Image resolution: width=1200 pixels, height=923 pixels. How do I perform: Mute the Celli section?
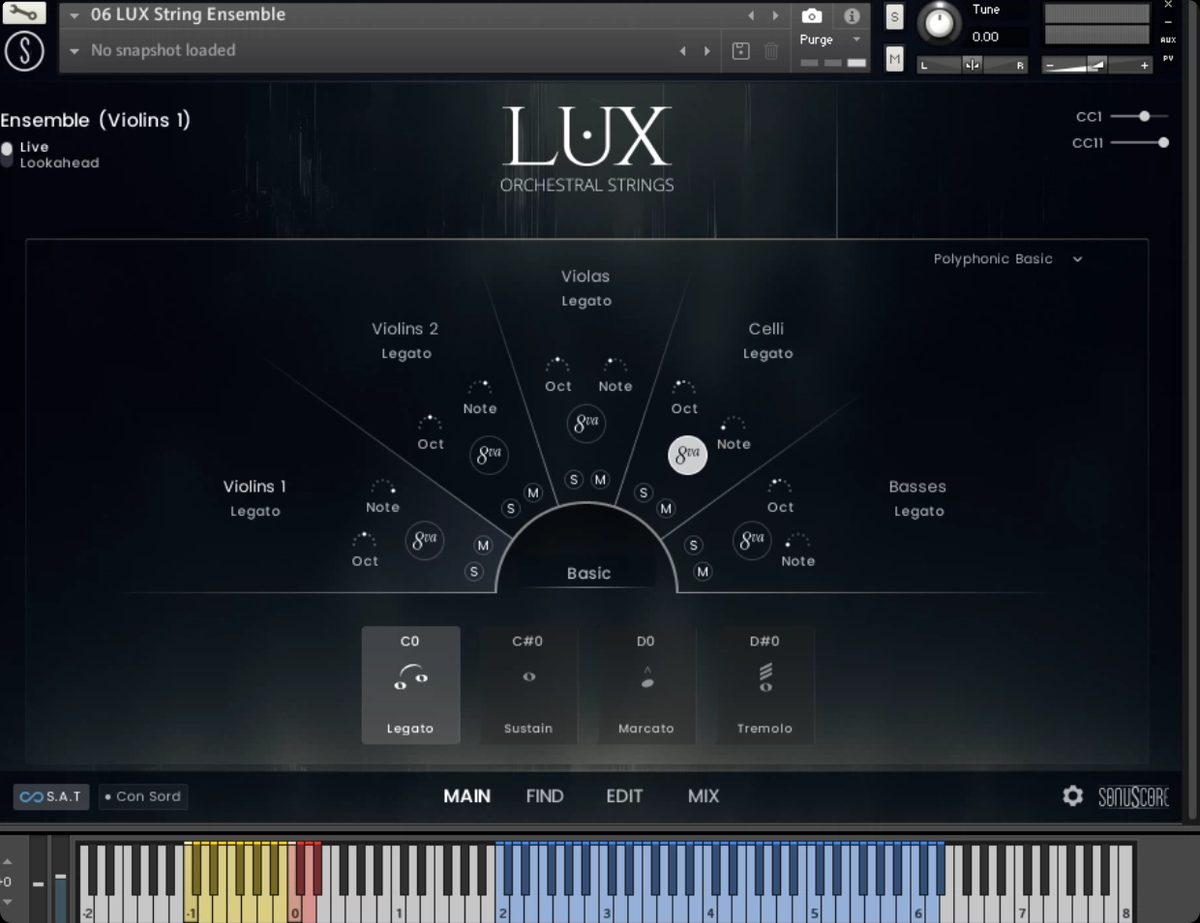click(666, 509)
